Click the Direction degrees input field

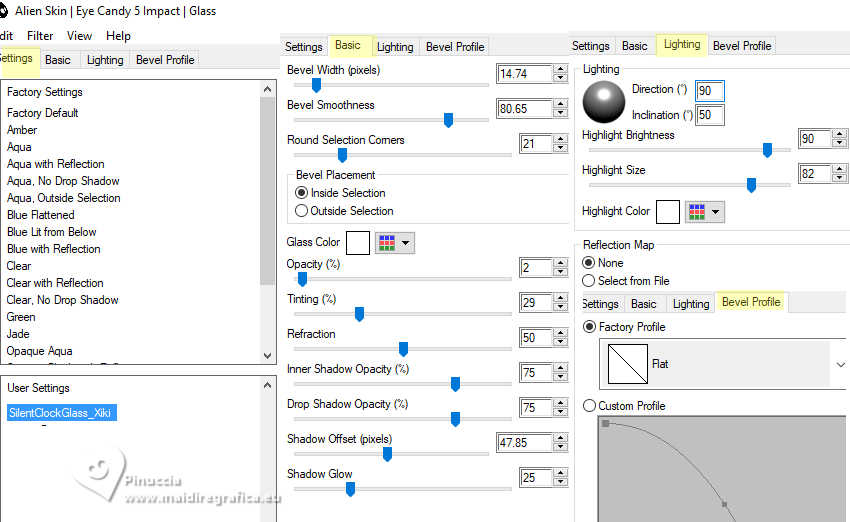coord(710,91)
